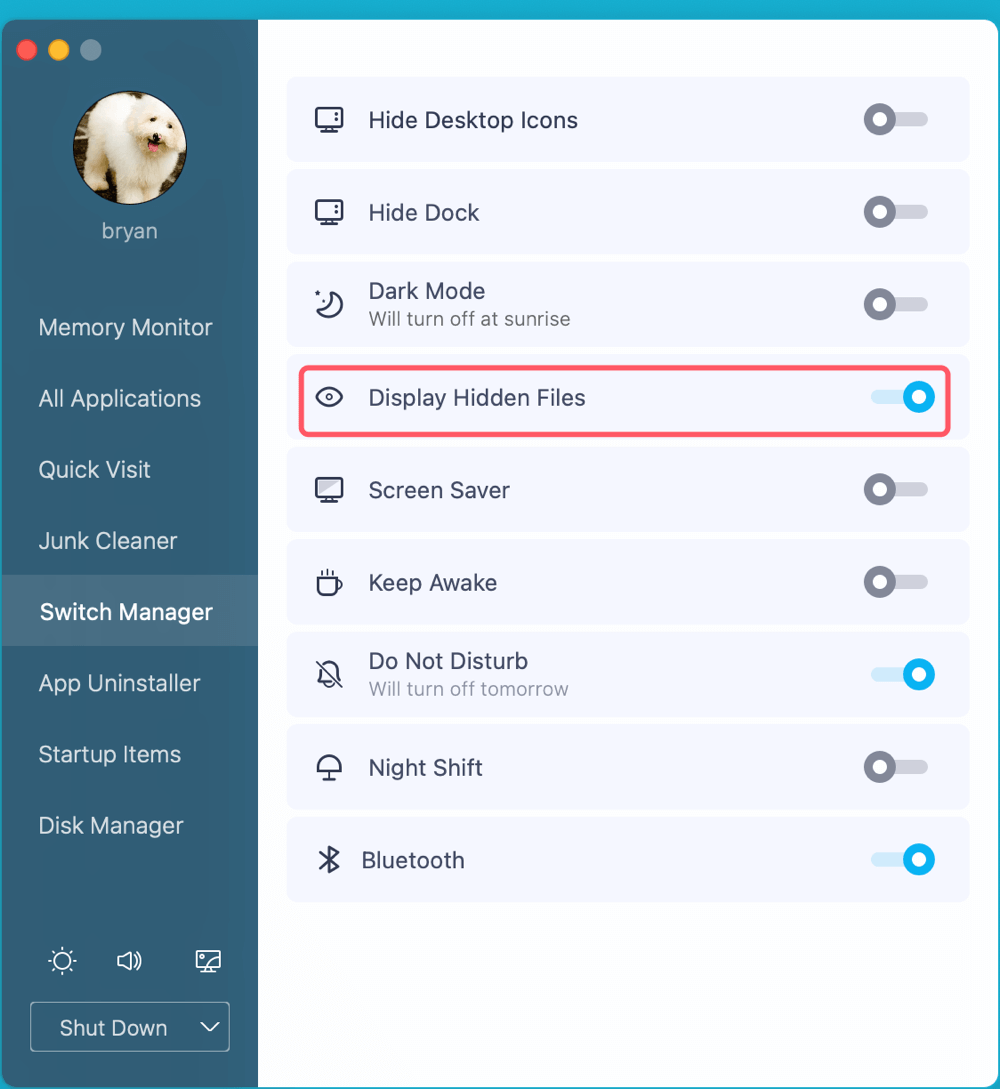1000x1089 pixels.
Task: Open the Memory Monitor section
Action: click(126, 328)
